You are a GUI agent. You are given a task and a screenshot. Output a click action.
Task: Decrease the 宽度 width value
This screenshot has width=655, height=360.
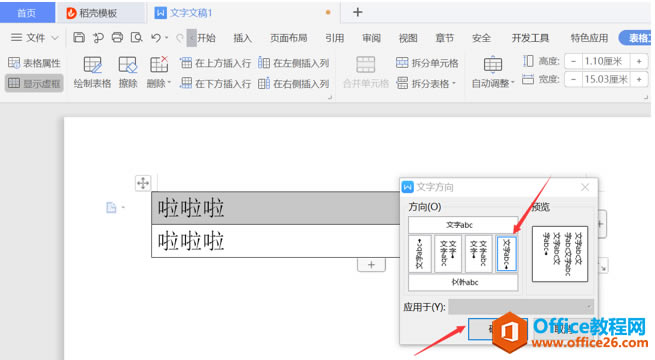click(x=573, y=79)
